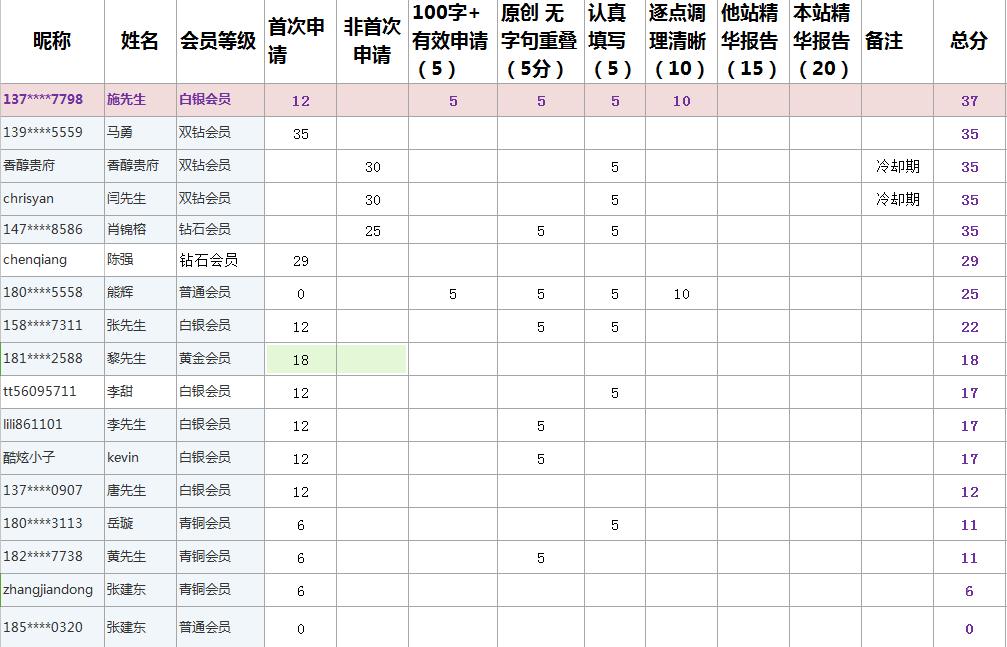This screenshot has height=647, width=1007.
Task: Select total score 12
Action: point(969,492)
